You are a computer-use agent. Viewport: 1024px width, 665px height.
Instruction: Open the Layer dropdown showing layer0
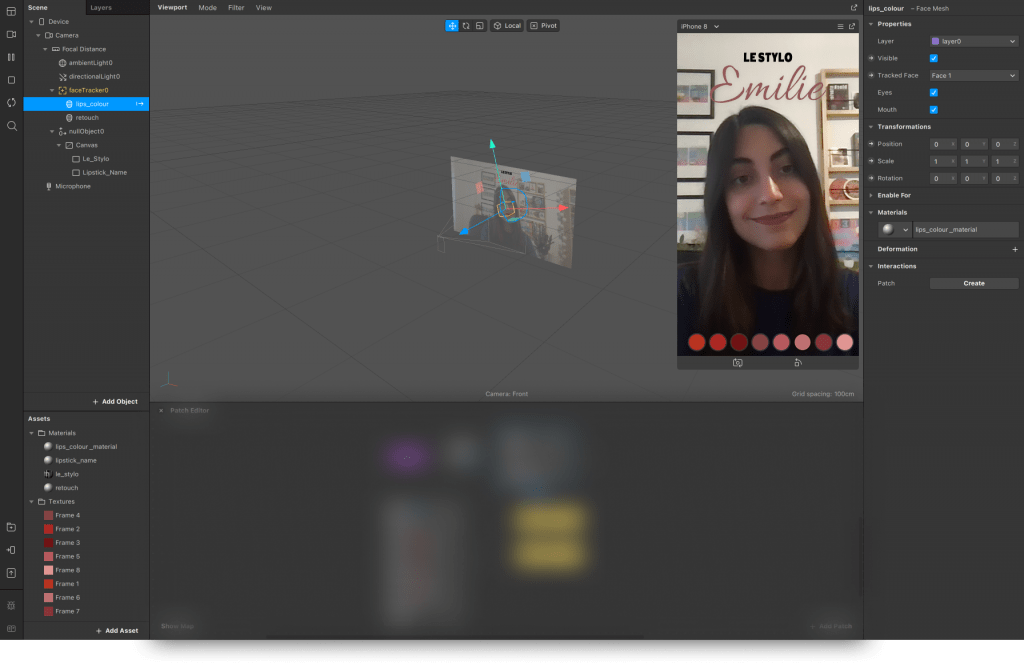click(974, 41)
